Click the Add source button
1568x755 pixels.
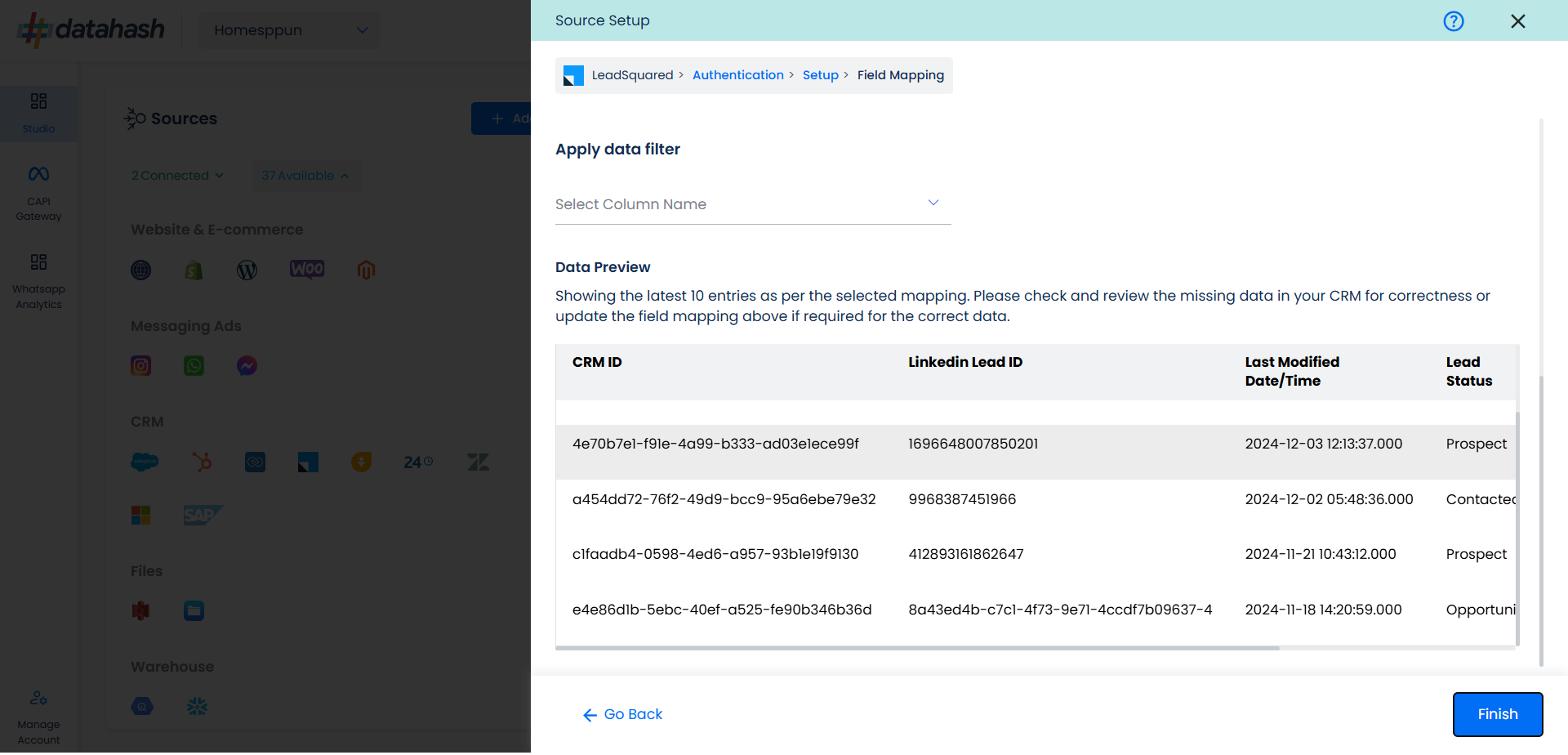pos(501,119)
